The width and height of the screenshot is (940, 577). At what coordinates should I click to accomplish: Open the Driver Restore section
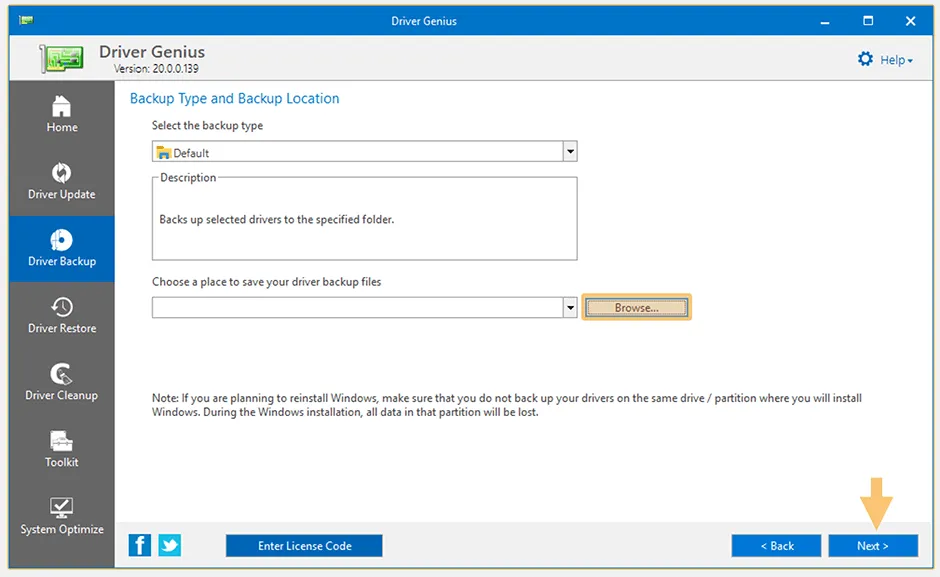(x=62, y=315)
